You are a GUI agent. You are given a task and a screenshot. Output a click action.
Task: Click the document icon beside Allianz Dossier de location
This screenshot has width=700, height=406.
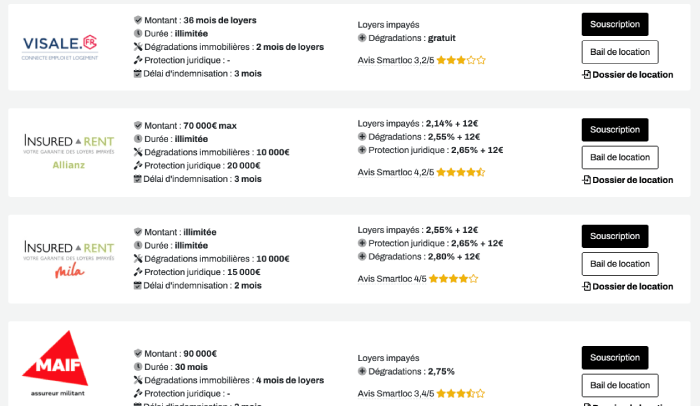587,180
